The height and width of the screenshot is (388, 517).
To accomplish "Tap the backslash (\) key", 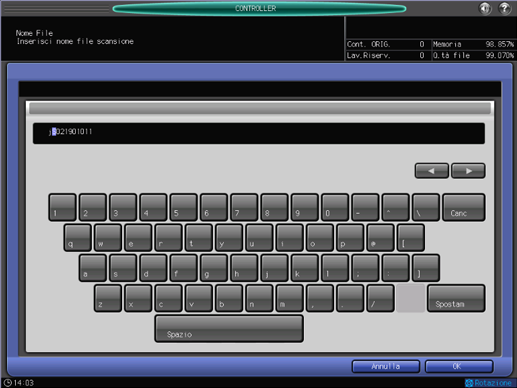I will (x=426, y=207).
